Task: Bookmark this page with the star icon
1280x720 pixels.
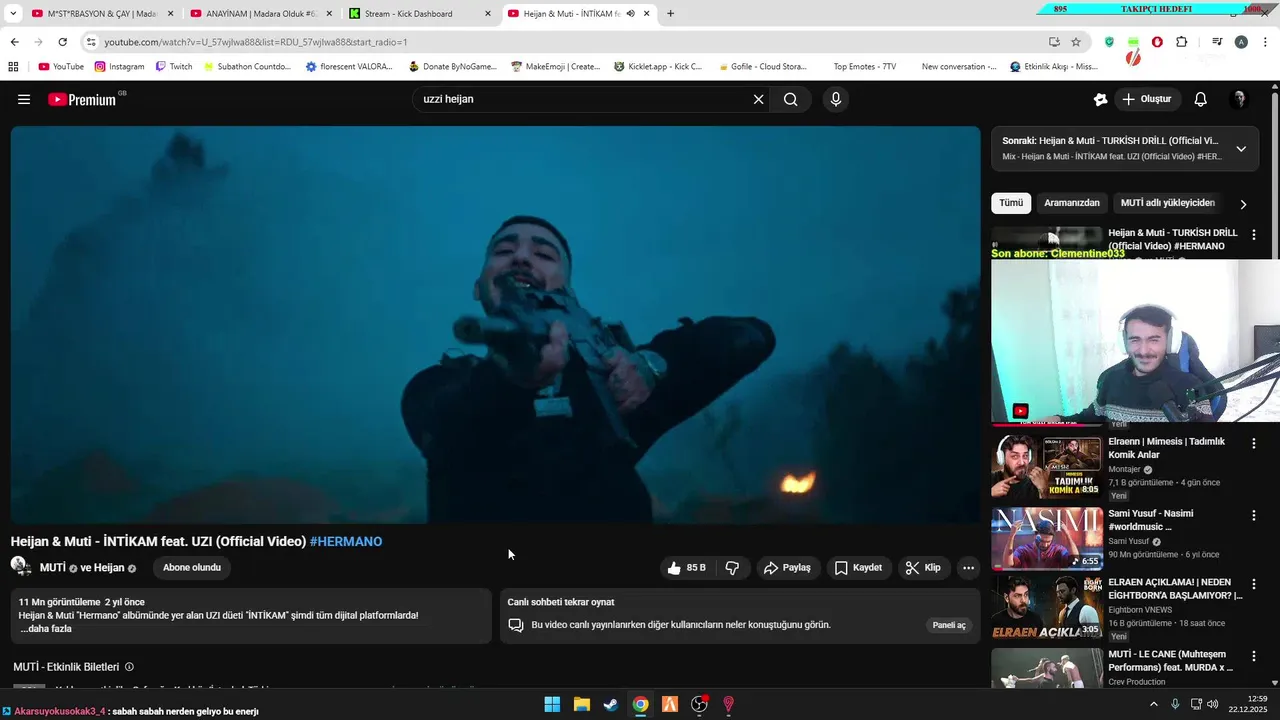Action: [1076, 42]
